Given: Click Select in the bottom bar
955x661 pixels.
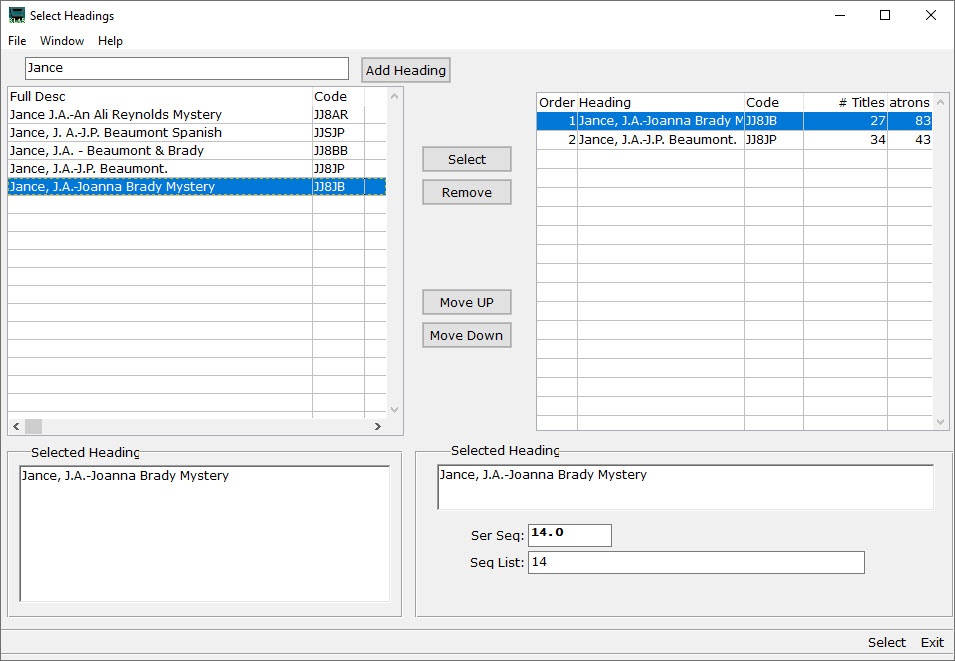Looking at the screenshot, I should click(886, 642).
